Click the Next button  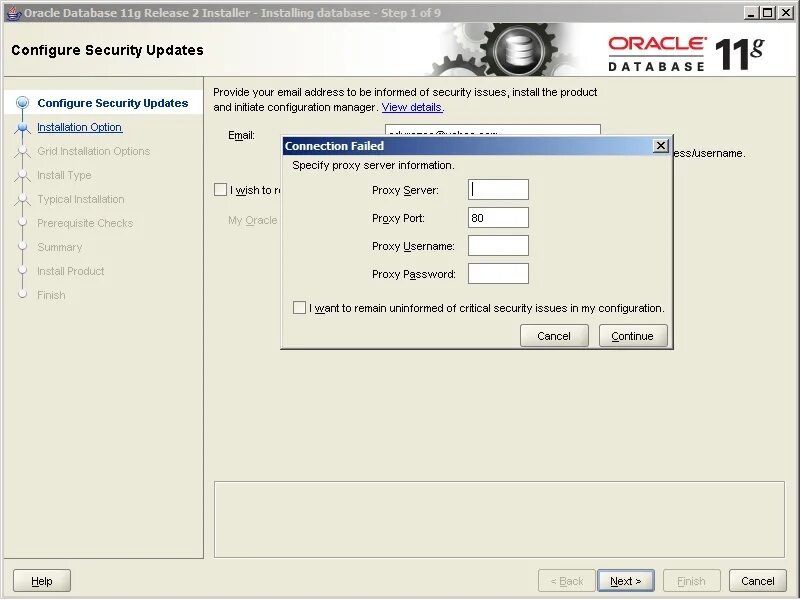(626, 581)
